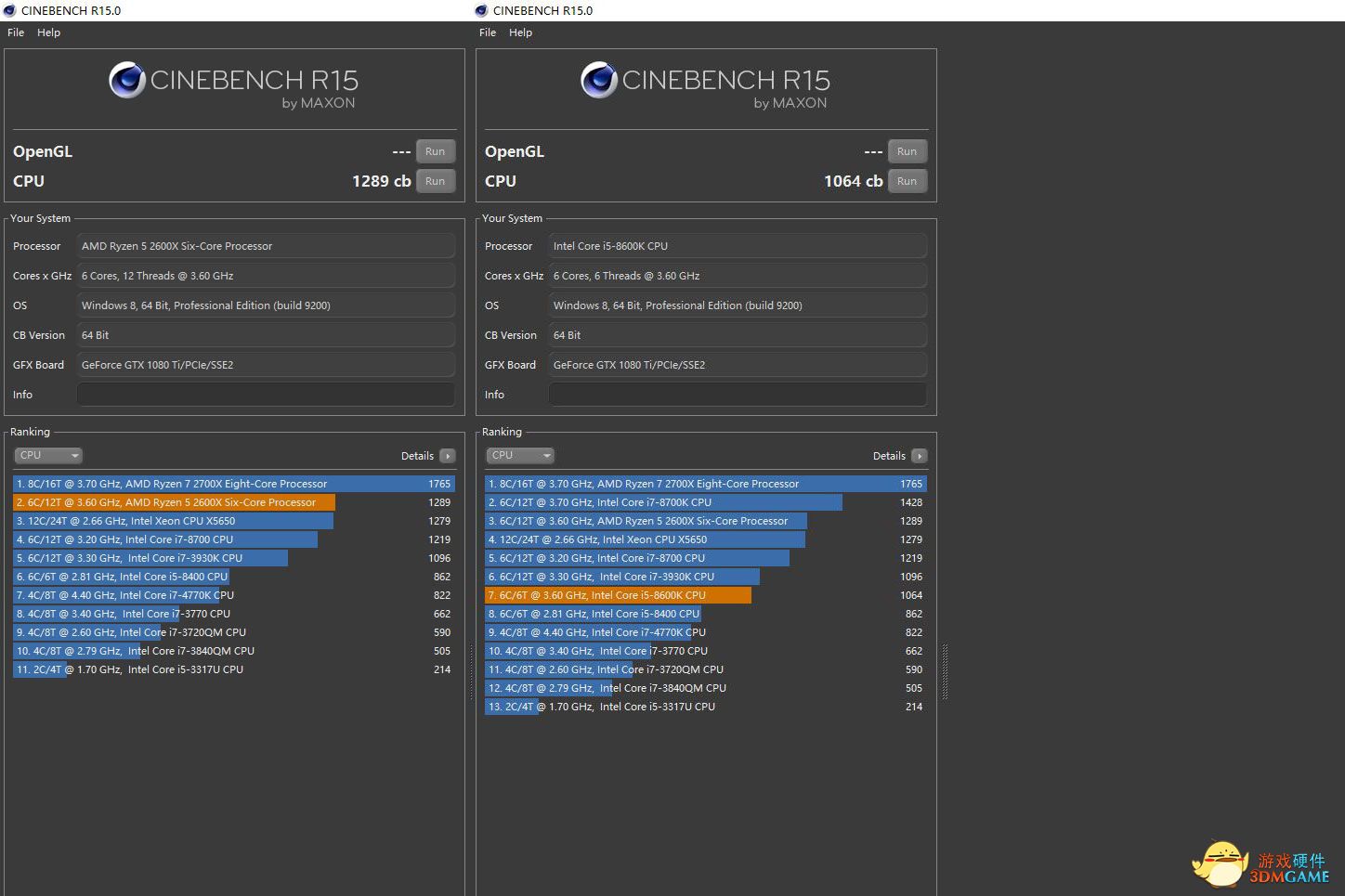Image resolution: width=1345 pixels, height=896 pixels.
Task: Click Intel Core i5-8600K Processor field
Action: 738,246
